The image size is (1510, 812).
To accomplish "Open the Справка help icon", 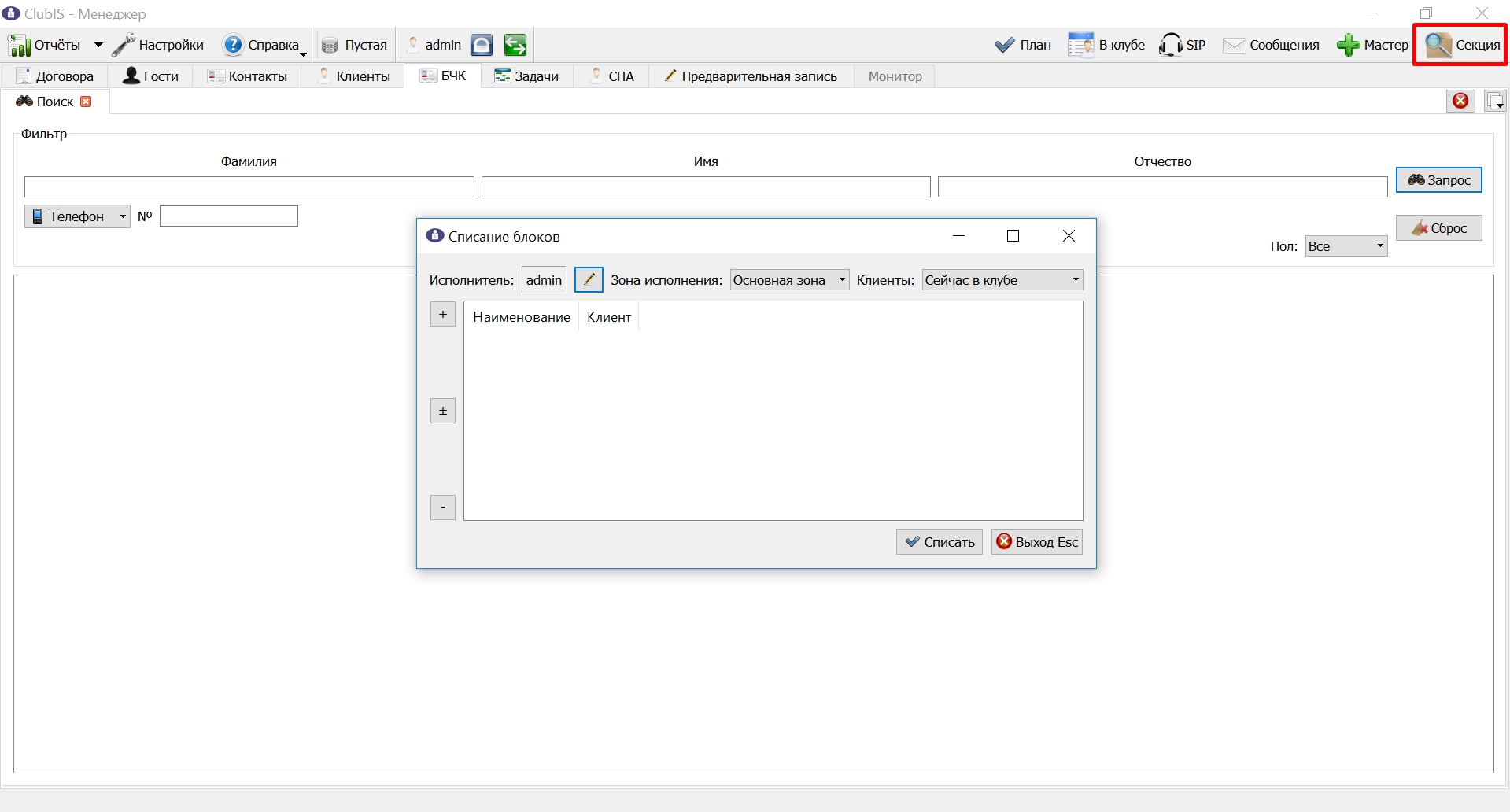I will (233, 45).
